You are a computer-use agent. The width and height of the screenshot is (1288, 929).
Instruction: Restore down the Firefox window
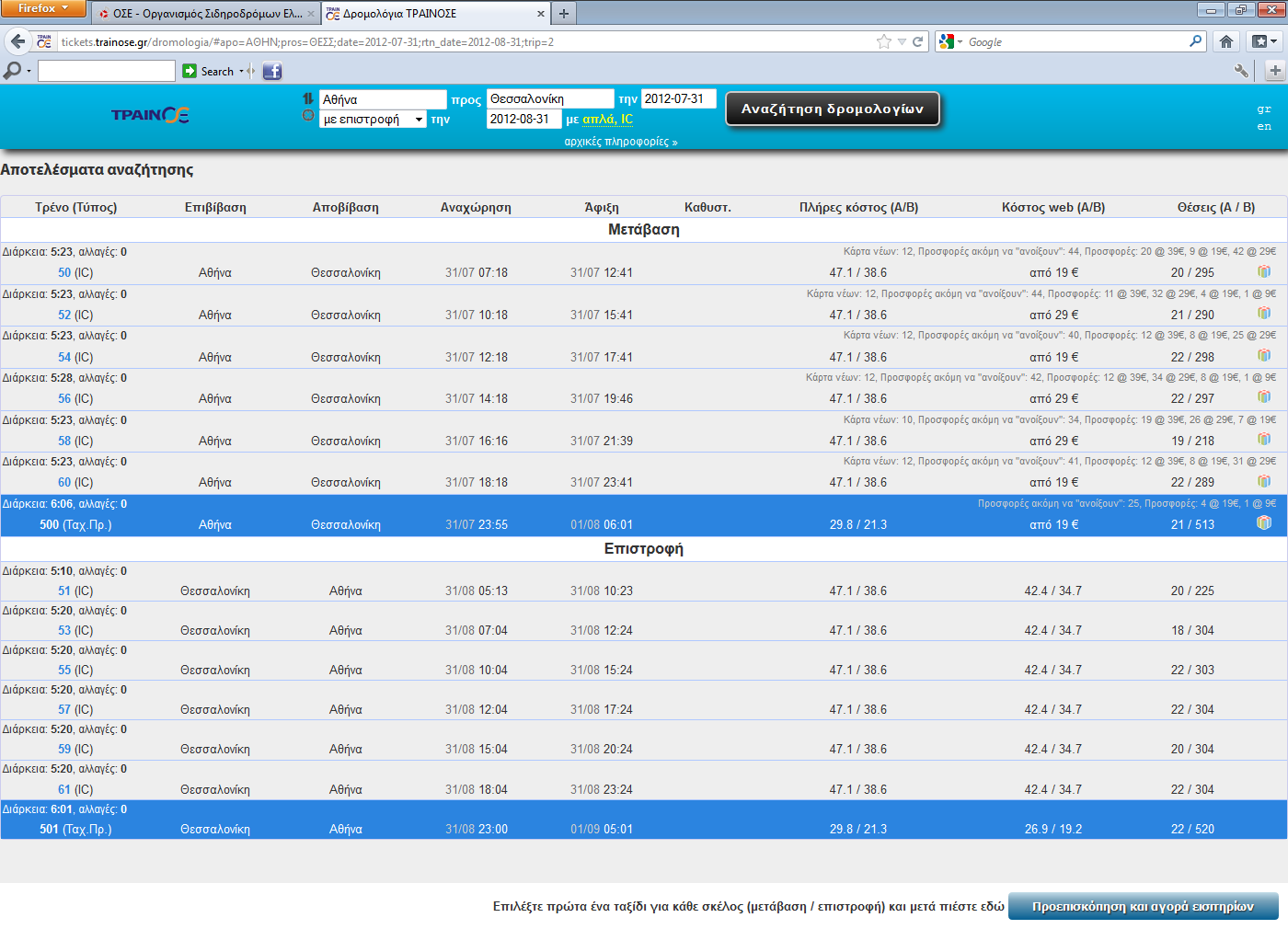(1241, 10)
